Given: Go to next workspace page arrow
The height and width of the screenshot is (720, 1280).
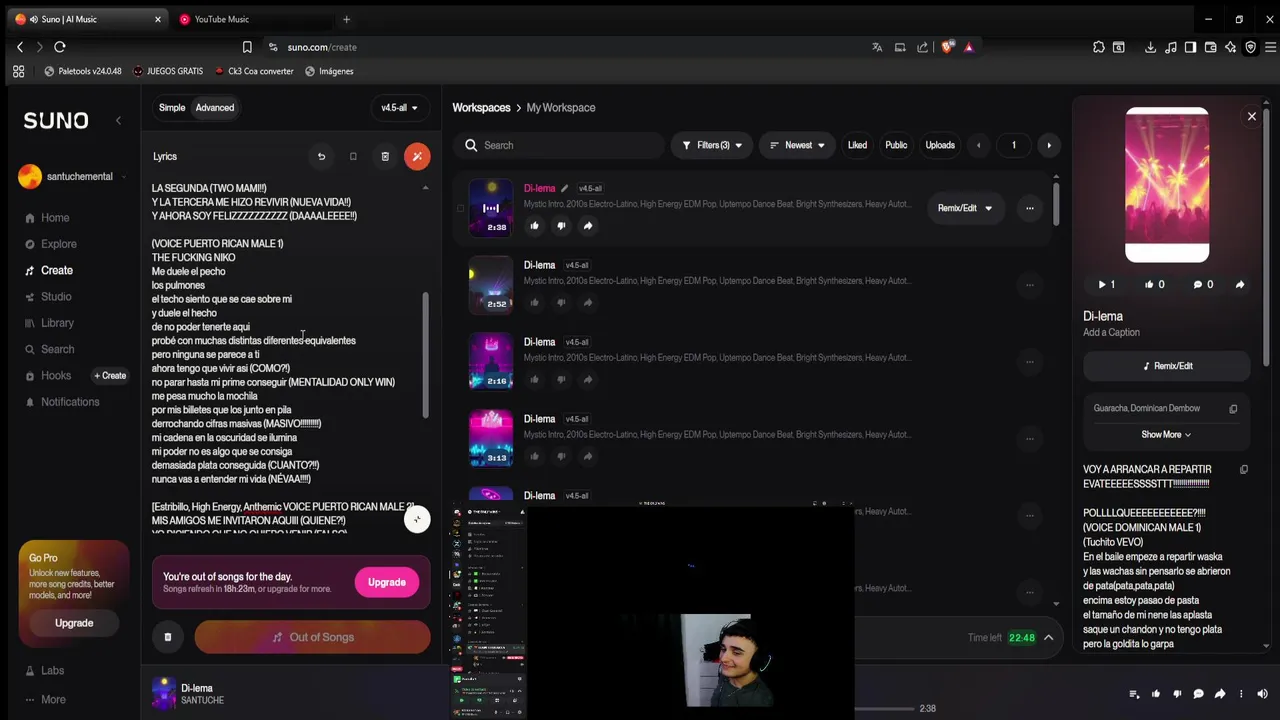Looking at the screenshot, I should click(x=1049, y=145).
